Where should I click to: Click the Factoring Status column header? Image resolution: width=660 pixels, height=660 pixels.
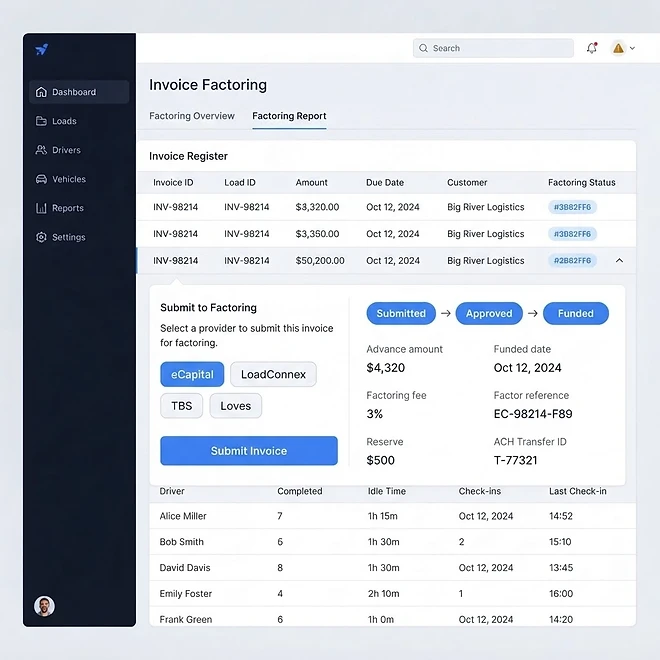(x=582, y=182)
